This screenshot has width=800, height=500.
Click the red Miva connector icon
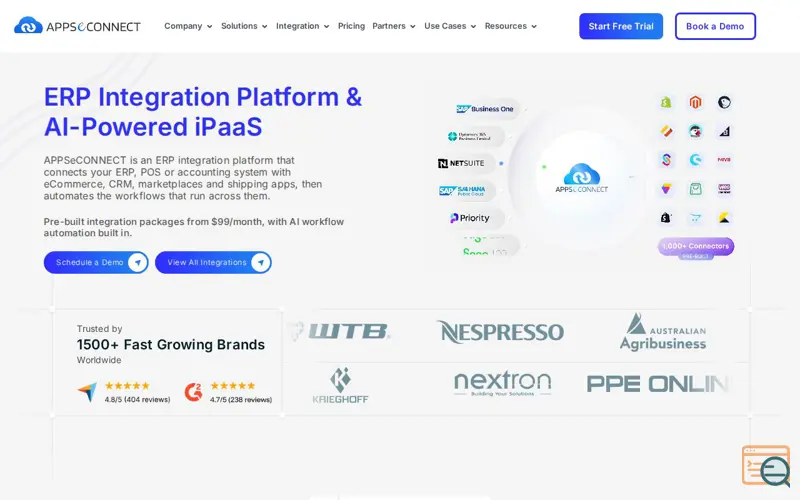point(724,160)
